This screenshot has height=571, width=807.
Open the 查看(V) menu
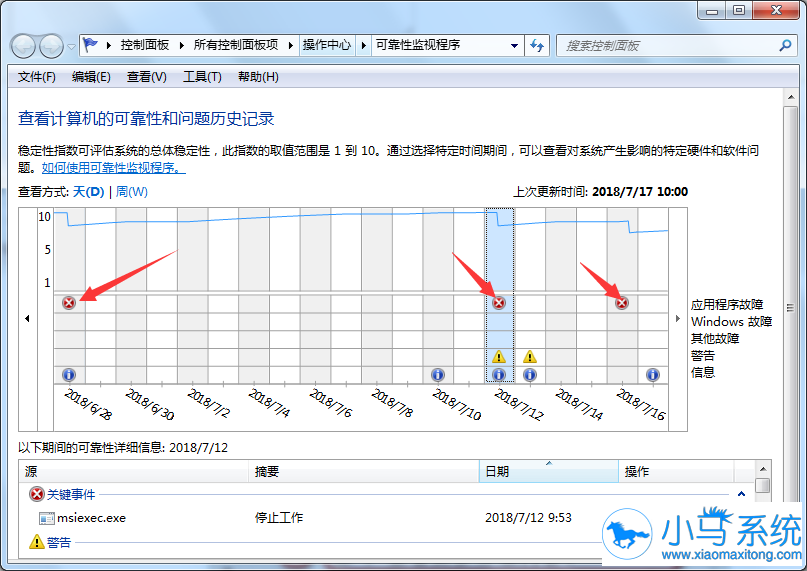point(147,77)
